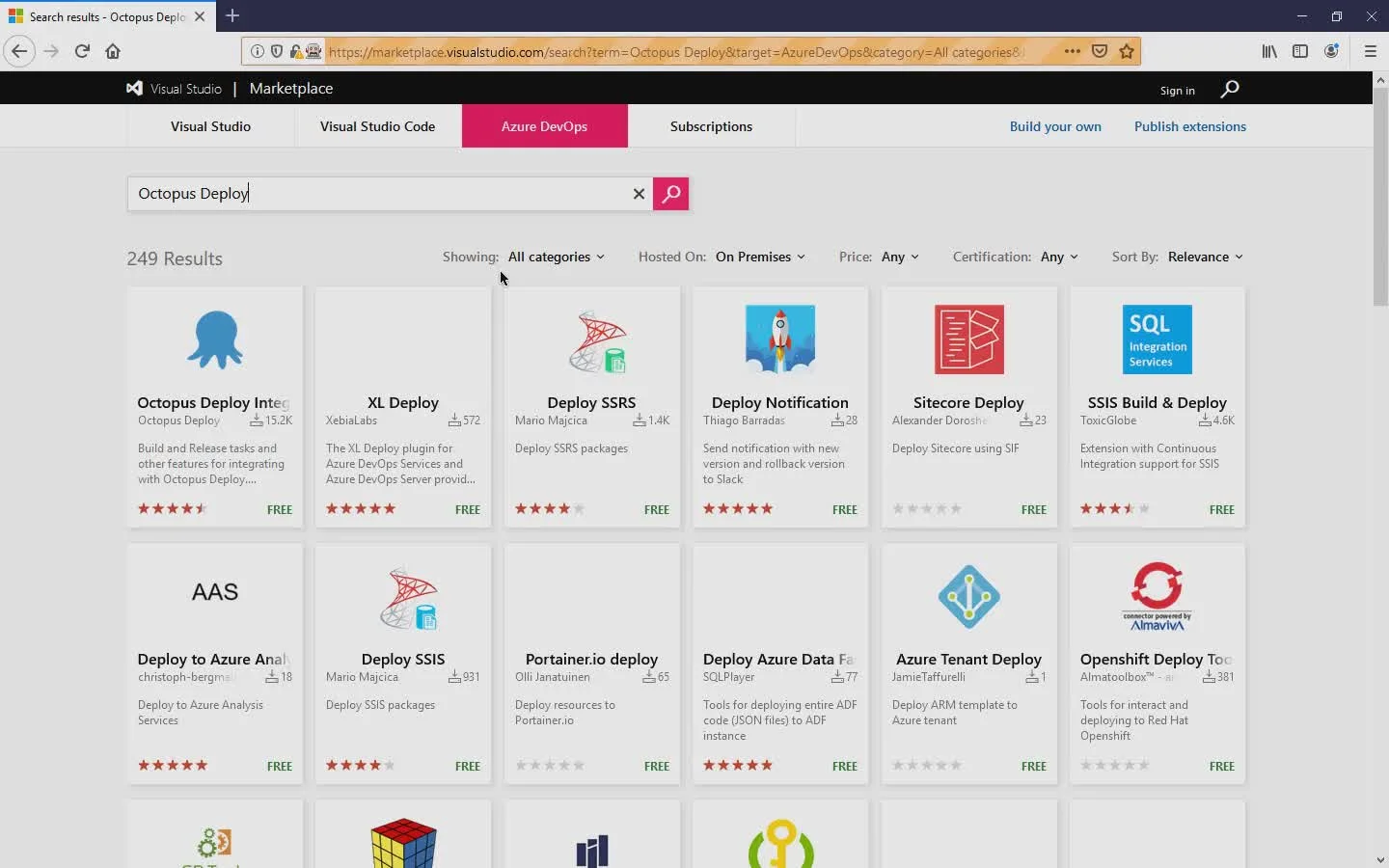Open the AAS extension icon
The width and height of the screenshot is (1389, 868).
[x=215, y=591]
